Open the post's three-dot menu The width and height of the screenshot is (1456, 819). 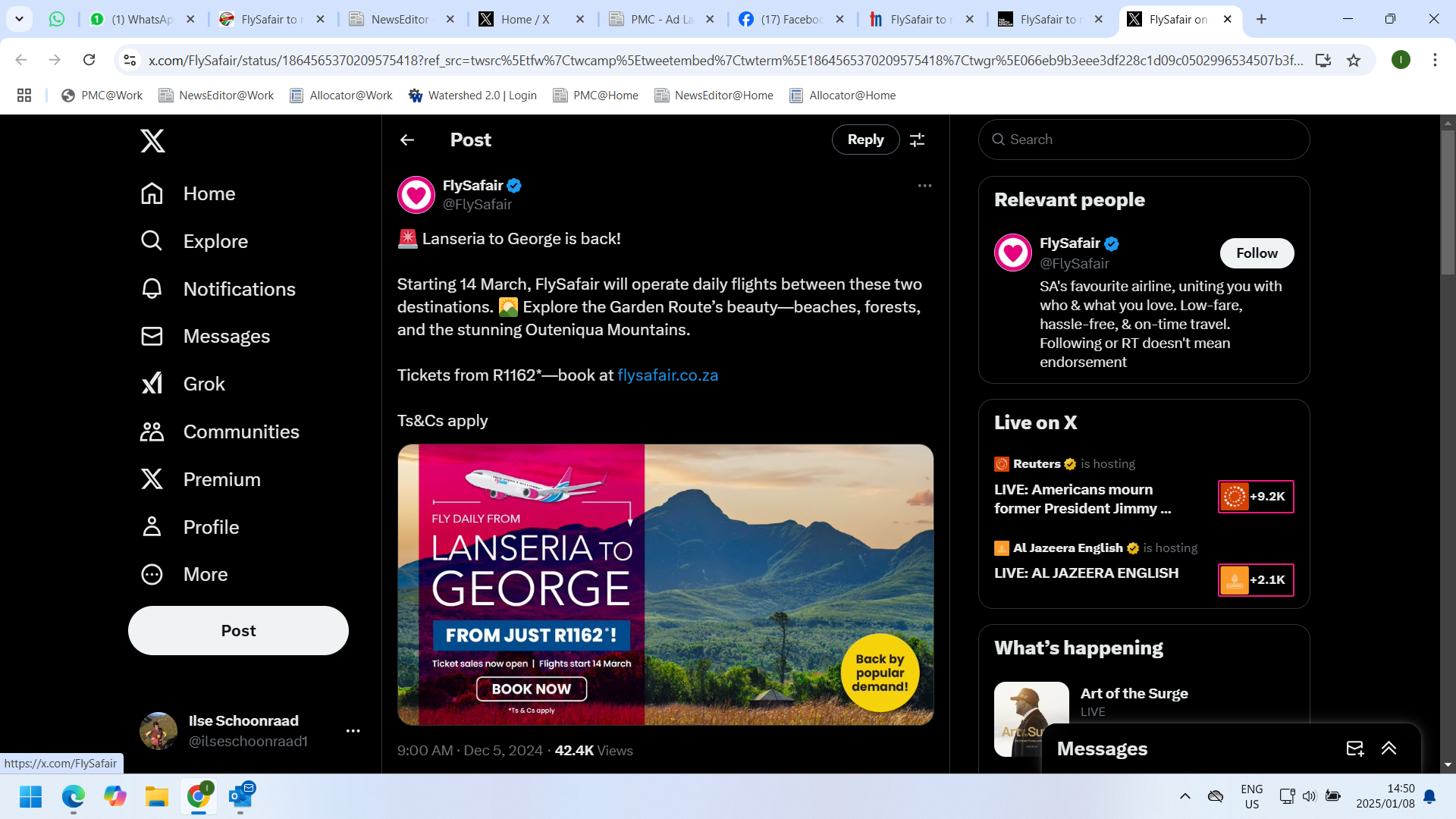click(924, 186)
